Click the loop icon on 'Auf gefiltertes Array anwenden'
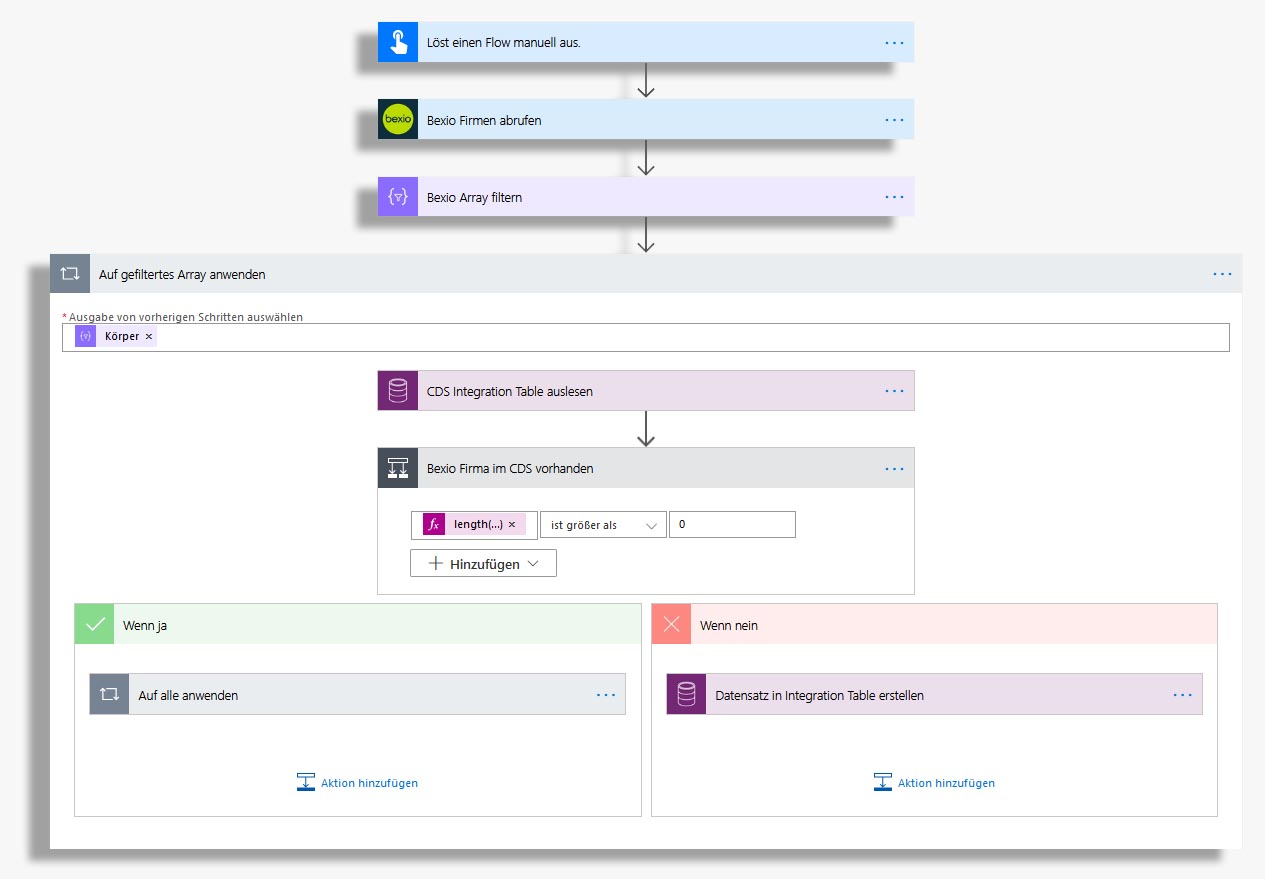 [70, 273]
